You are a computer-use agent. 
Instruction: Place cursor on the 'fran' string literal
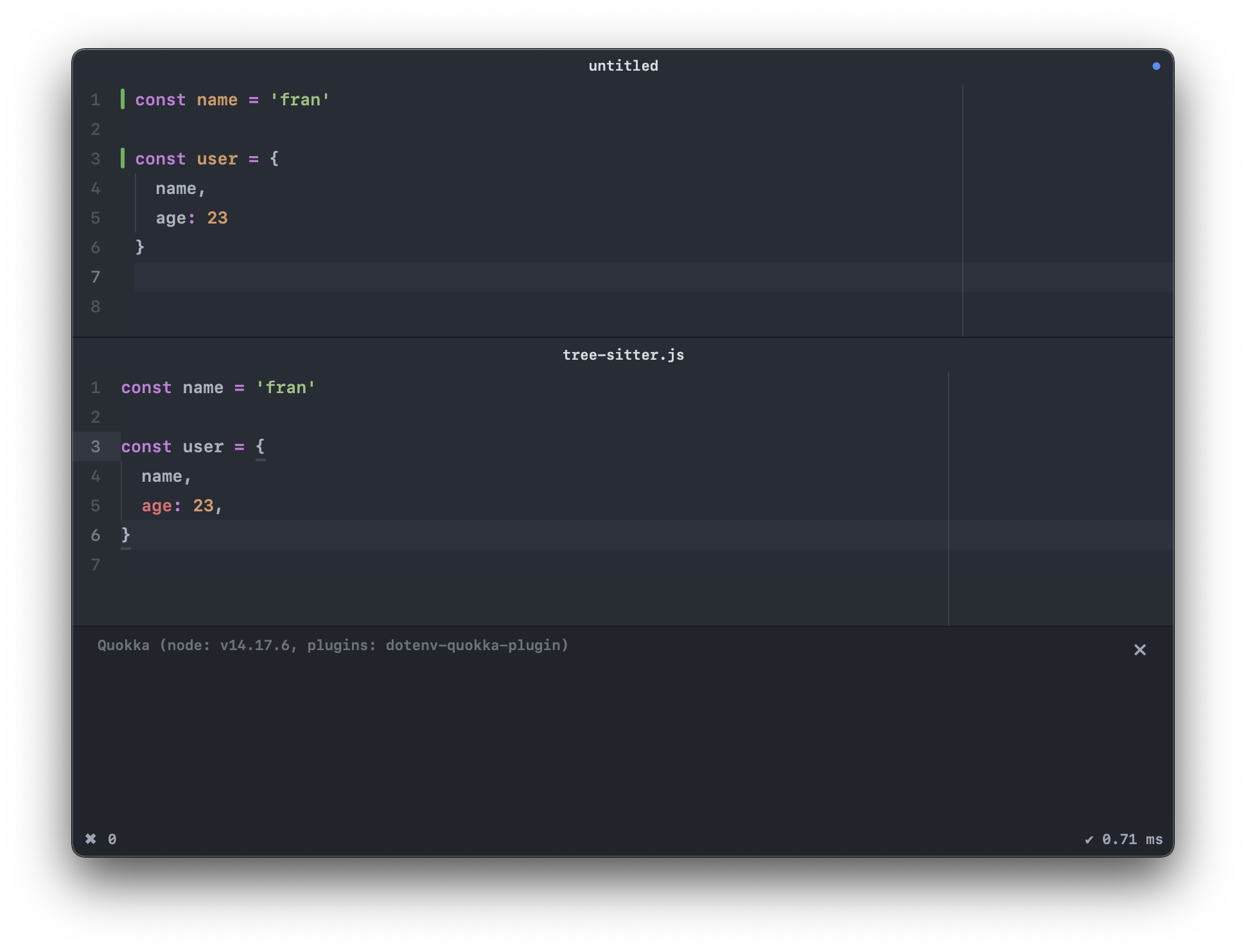(299, 100)
